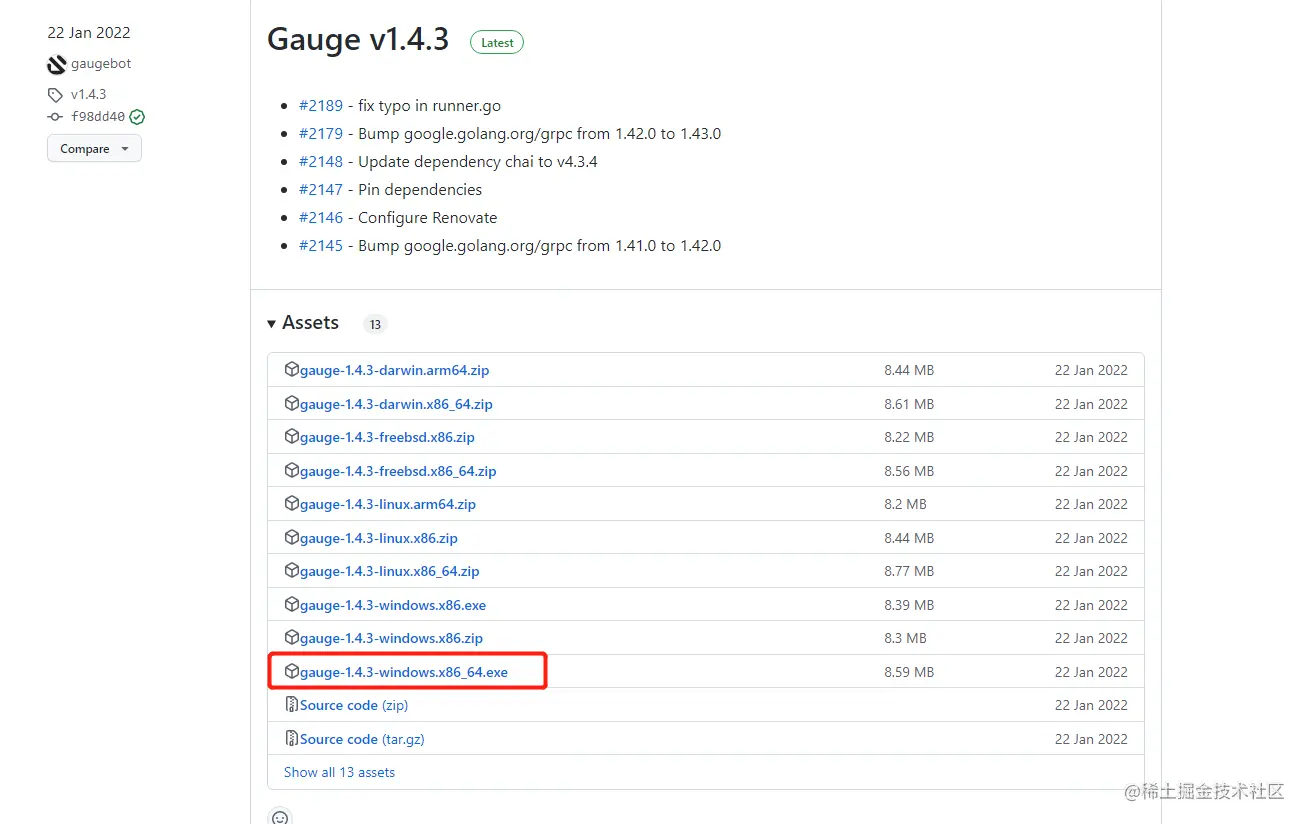Click the green verified checkmark icon
Image resolution: width=1307 pixels, height=824 pixels.
[x=138, y=117]
